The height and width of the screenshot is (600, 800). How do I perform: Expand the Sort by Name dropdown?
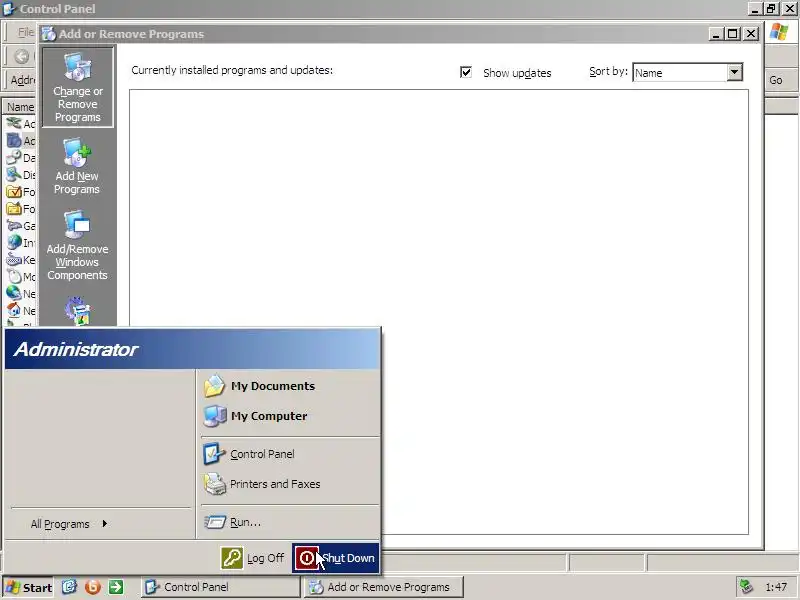(734, 72)
